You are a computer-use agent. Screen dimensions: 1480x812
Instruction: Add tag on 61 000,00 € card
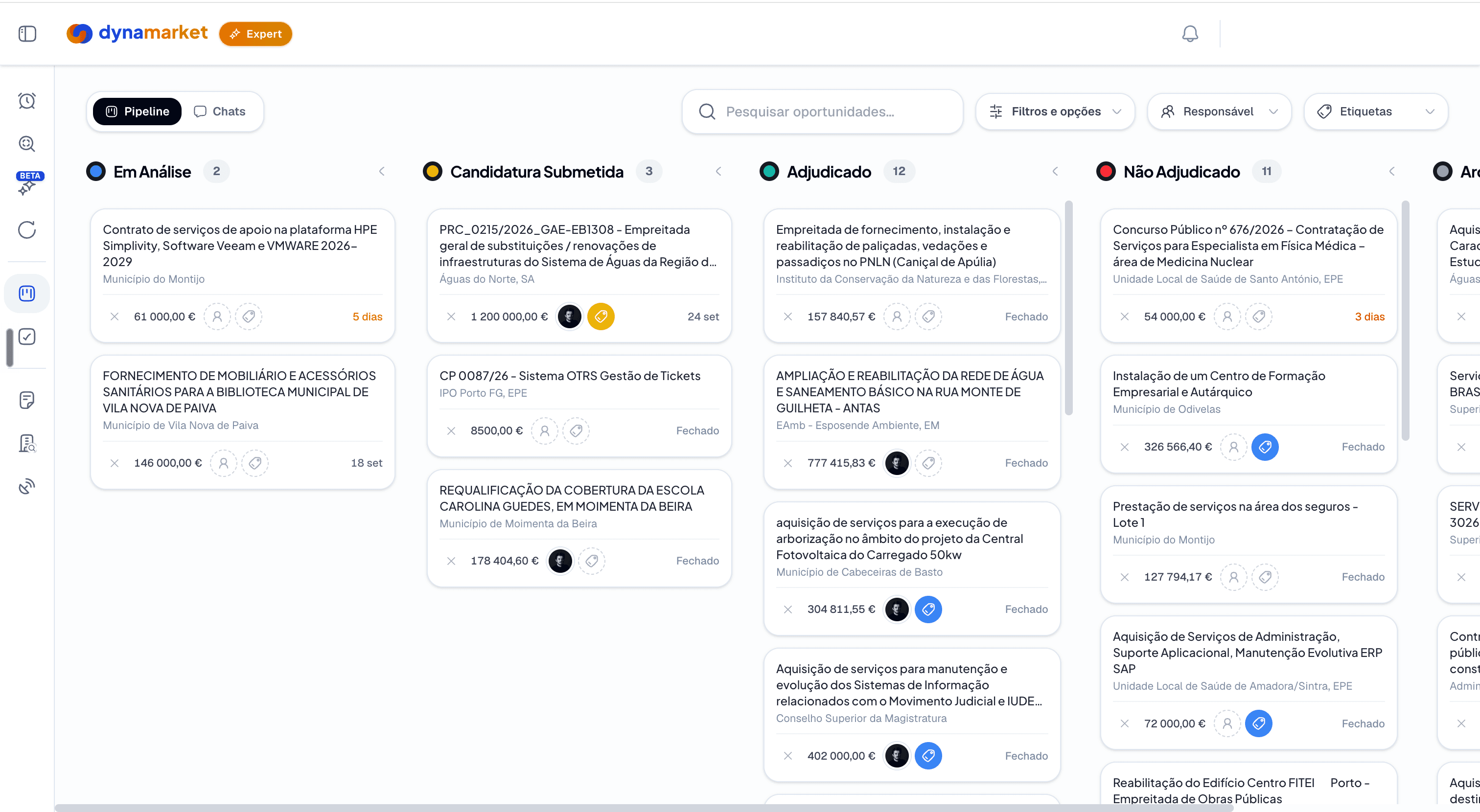pos(249,316)
